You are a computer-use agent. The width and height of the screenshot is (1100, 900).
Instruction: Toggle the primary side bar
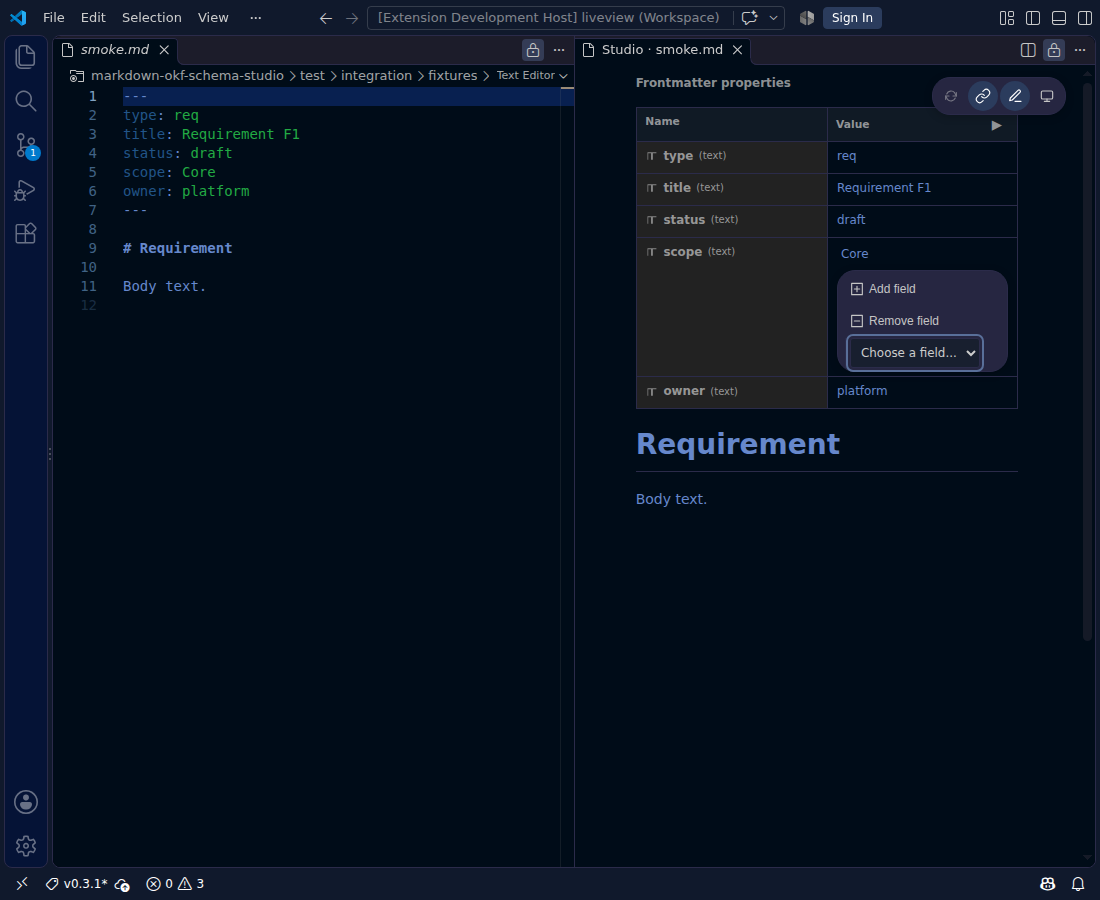[x=1033, y=18]
